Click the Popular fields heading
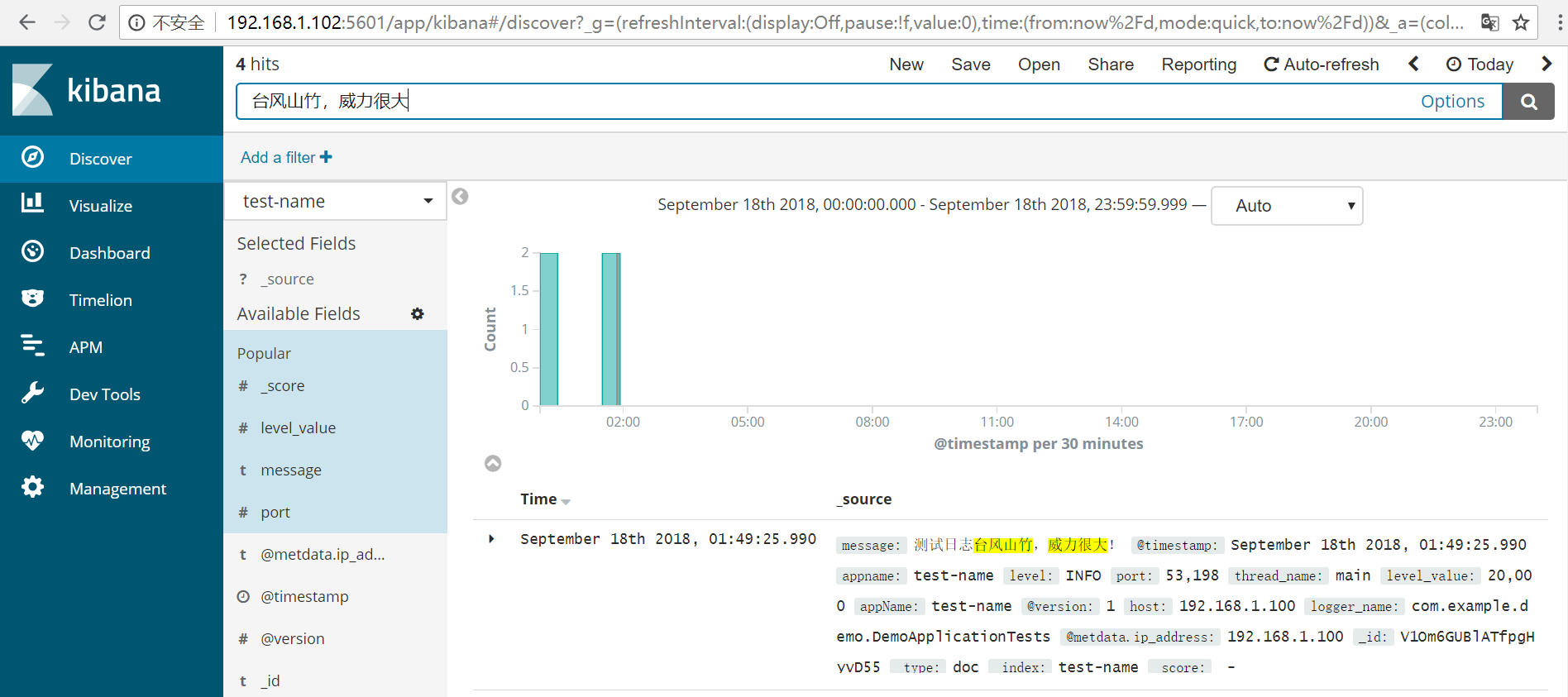 coord(264,354)
